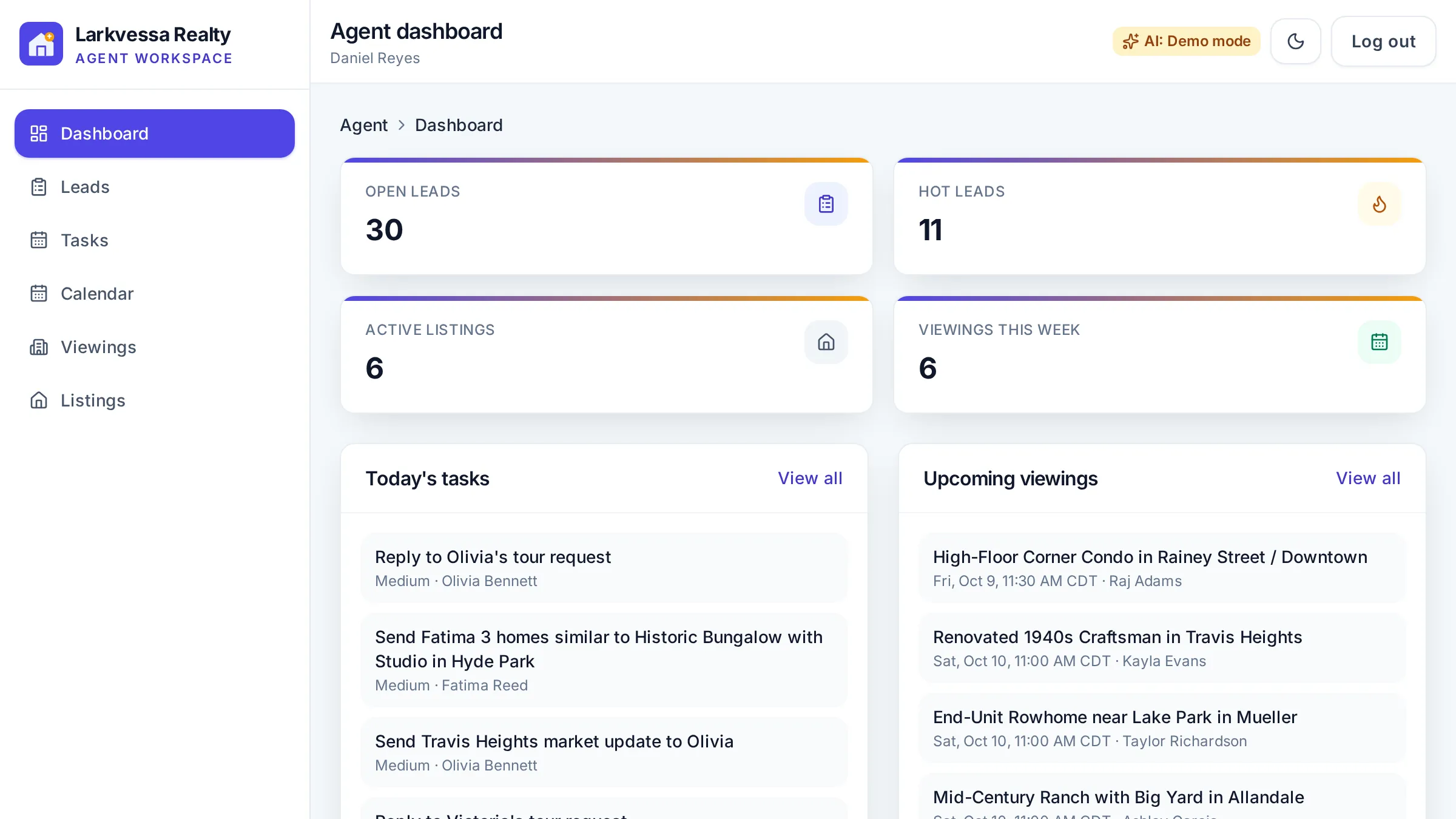Click the Daniel Reyes agent name

point(375,58)
